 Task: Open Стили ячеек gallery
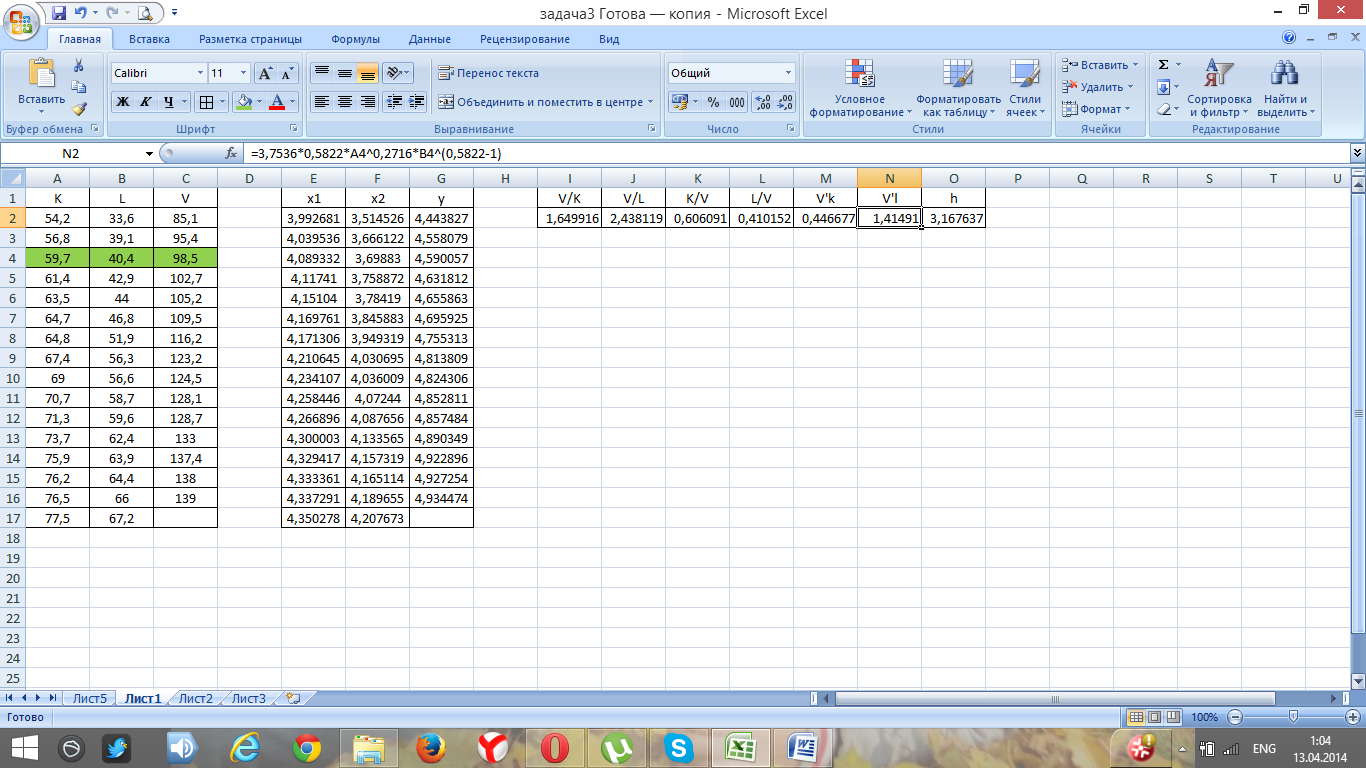[x=1024, y=88]
